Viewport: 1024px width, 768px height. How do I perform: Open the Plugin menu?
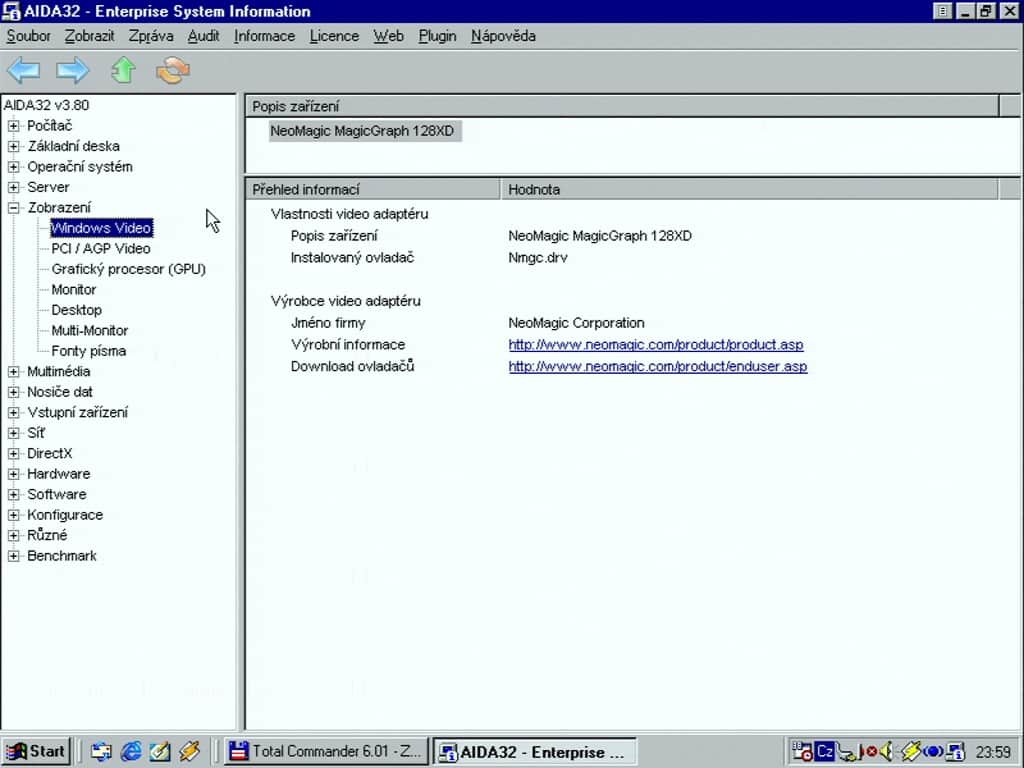pos(437,36)
